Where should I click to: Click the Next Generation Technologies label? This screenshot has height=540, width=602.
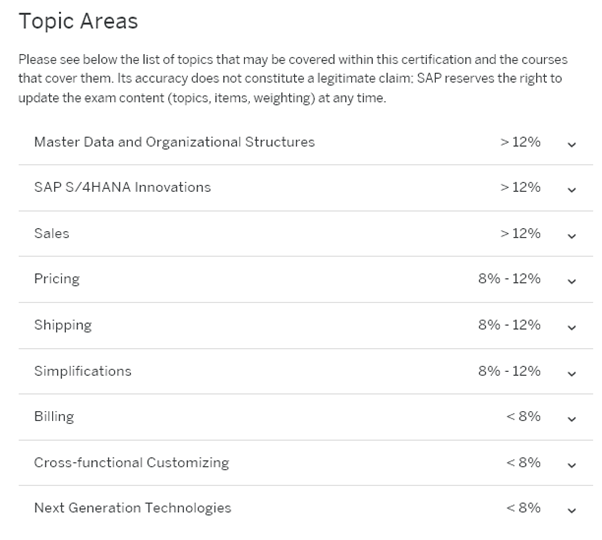(x=132, y=508)
